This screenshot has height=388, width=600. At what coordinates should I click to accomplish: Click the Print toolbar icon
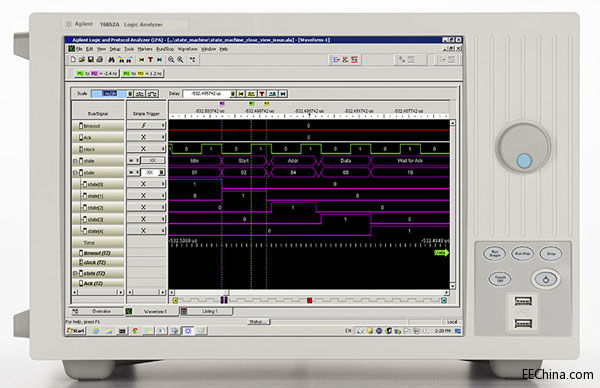99,60
